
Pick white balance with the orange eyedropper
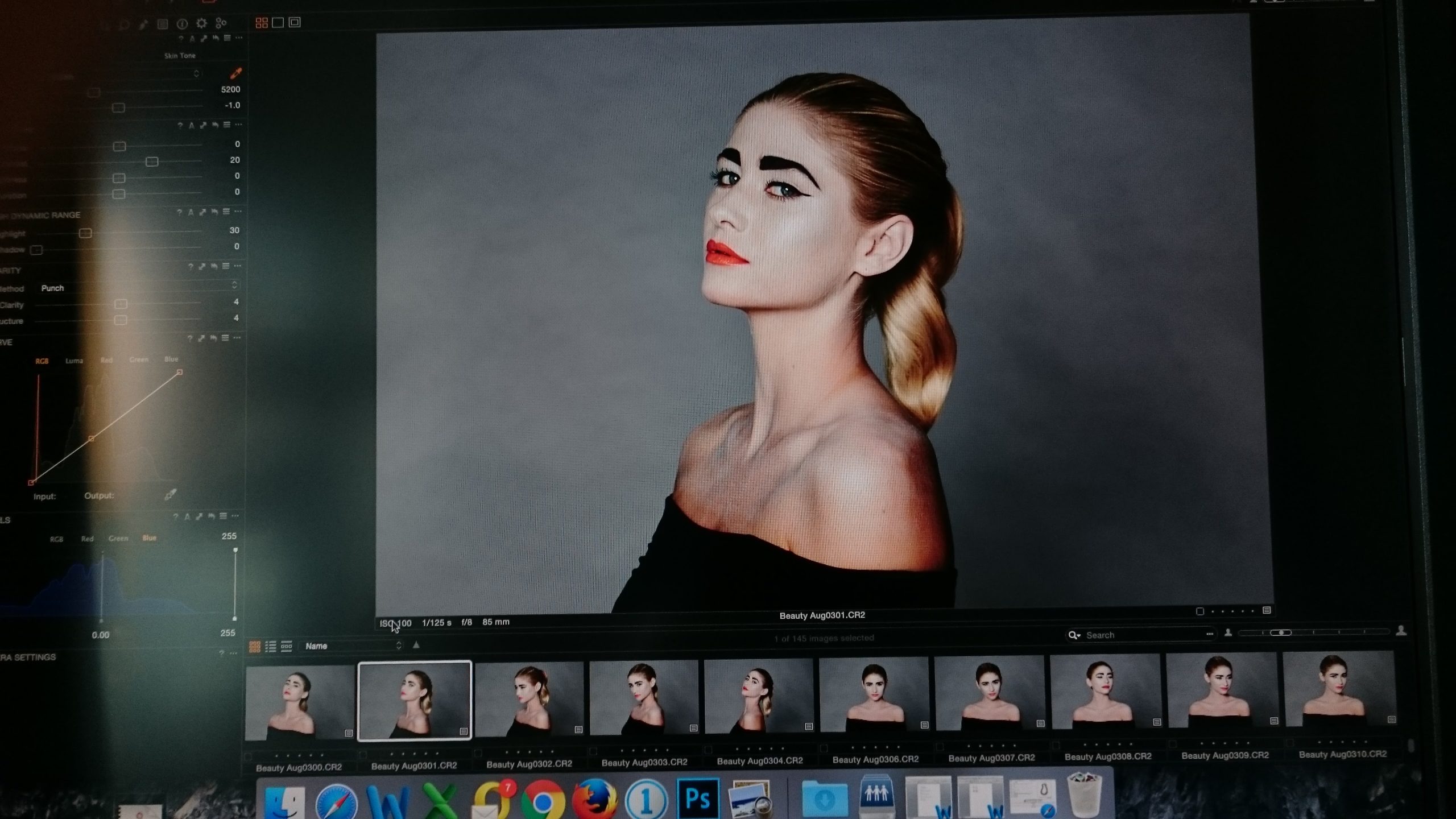[235, 73]
